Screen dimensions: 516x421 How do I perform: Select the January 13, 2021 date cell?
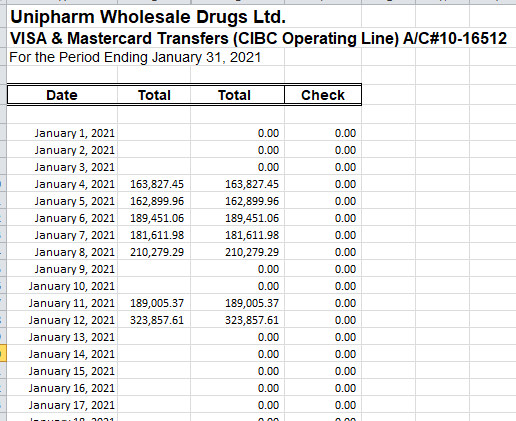click(62, 337)
